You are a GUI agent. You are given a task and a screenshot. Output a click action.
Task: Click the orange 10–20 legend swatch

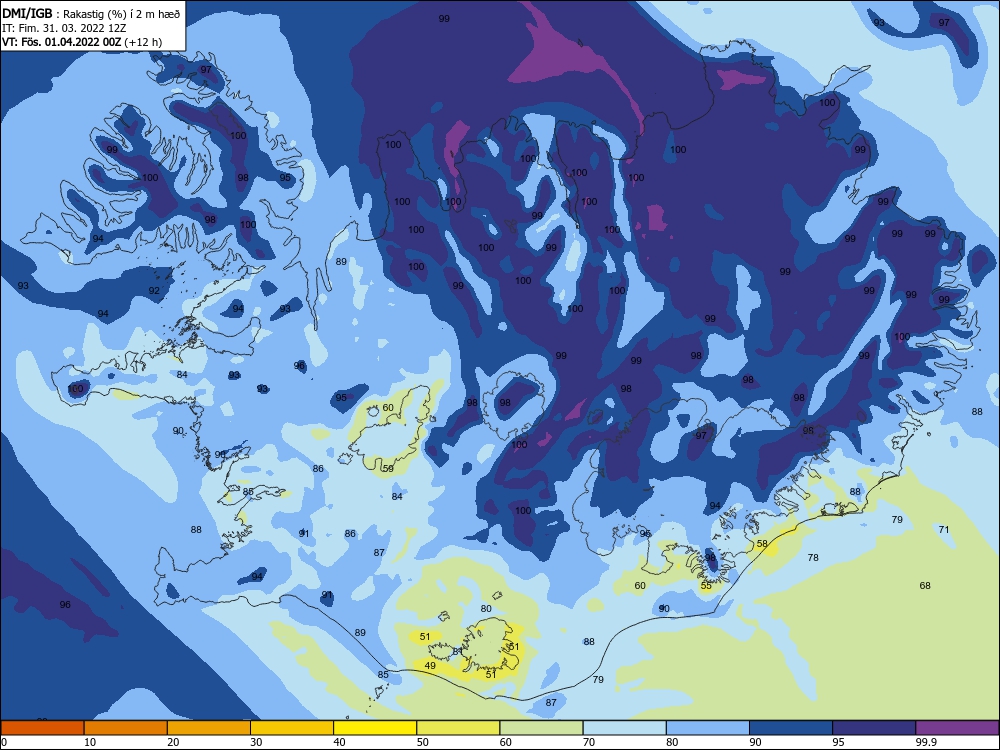click(x=126, y=728)
